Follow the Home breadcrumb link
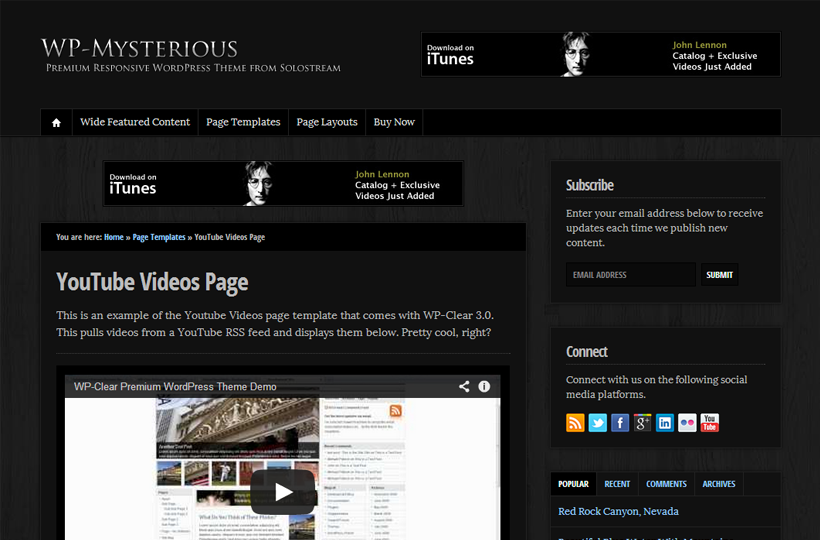 (113, 237)
